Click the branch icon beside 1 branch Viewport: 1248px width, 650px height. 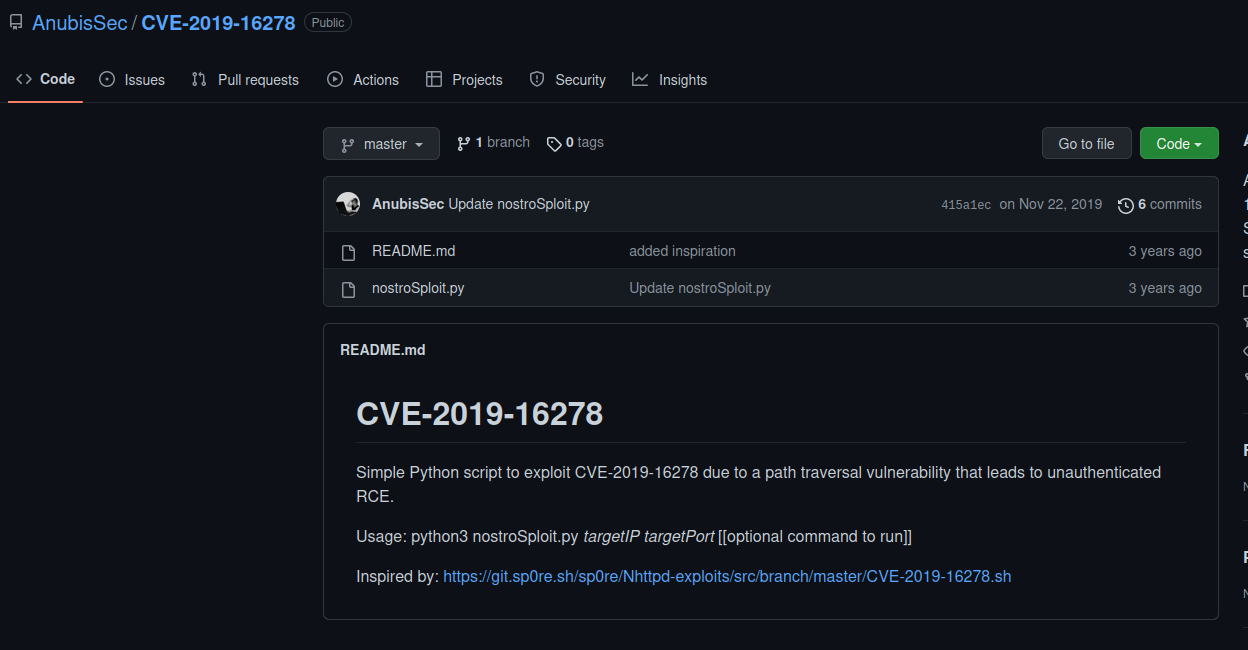(464, 144)
